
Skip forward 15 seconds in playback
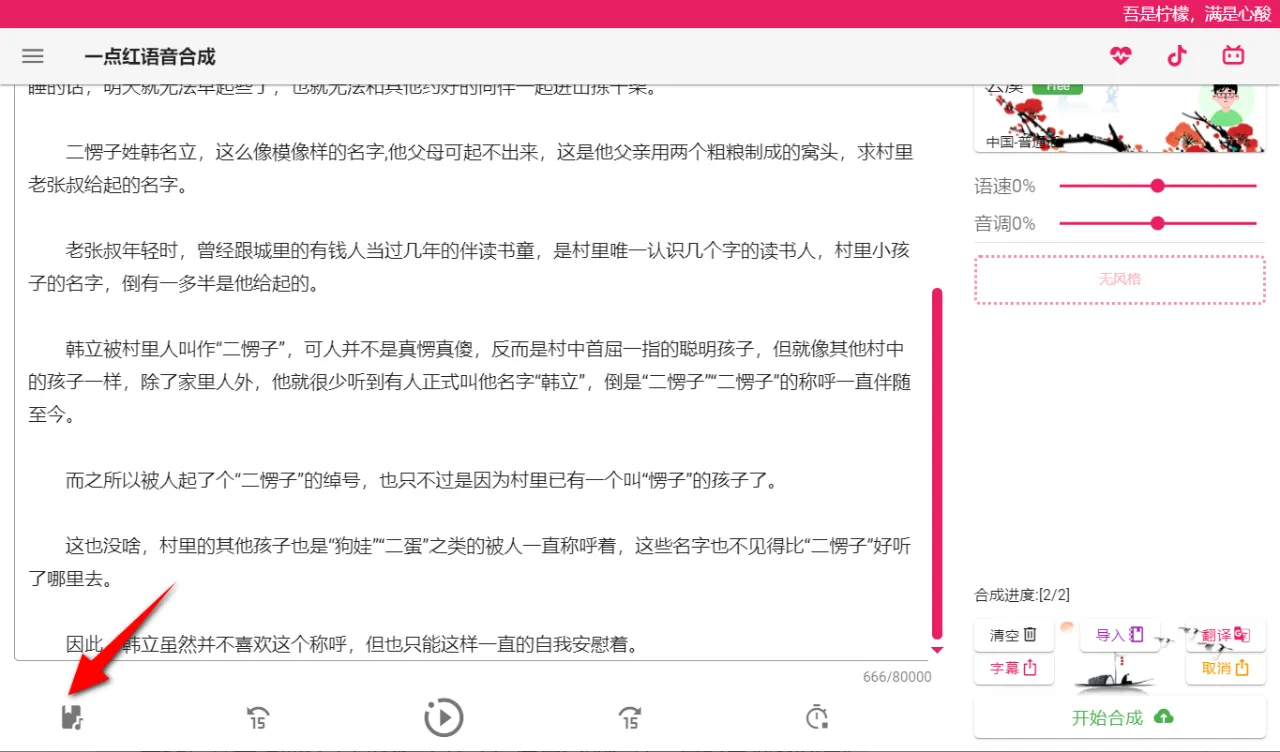pyautogui.click(x=629, y=717)
